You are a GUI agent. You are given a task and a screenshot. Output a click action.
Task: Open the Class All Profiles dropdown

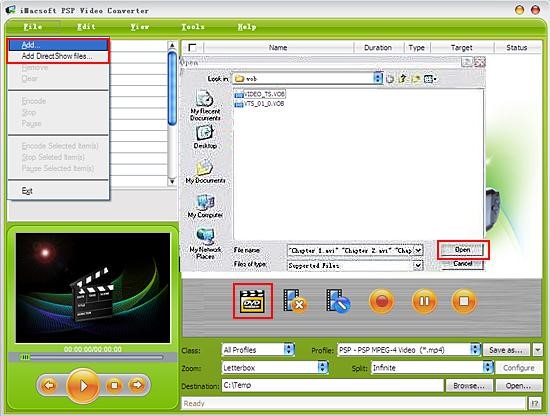[289, 349]
